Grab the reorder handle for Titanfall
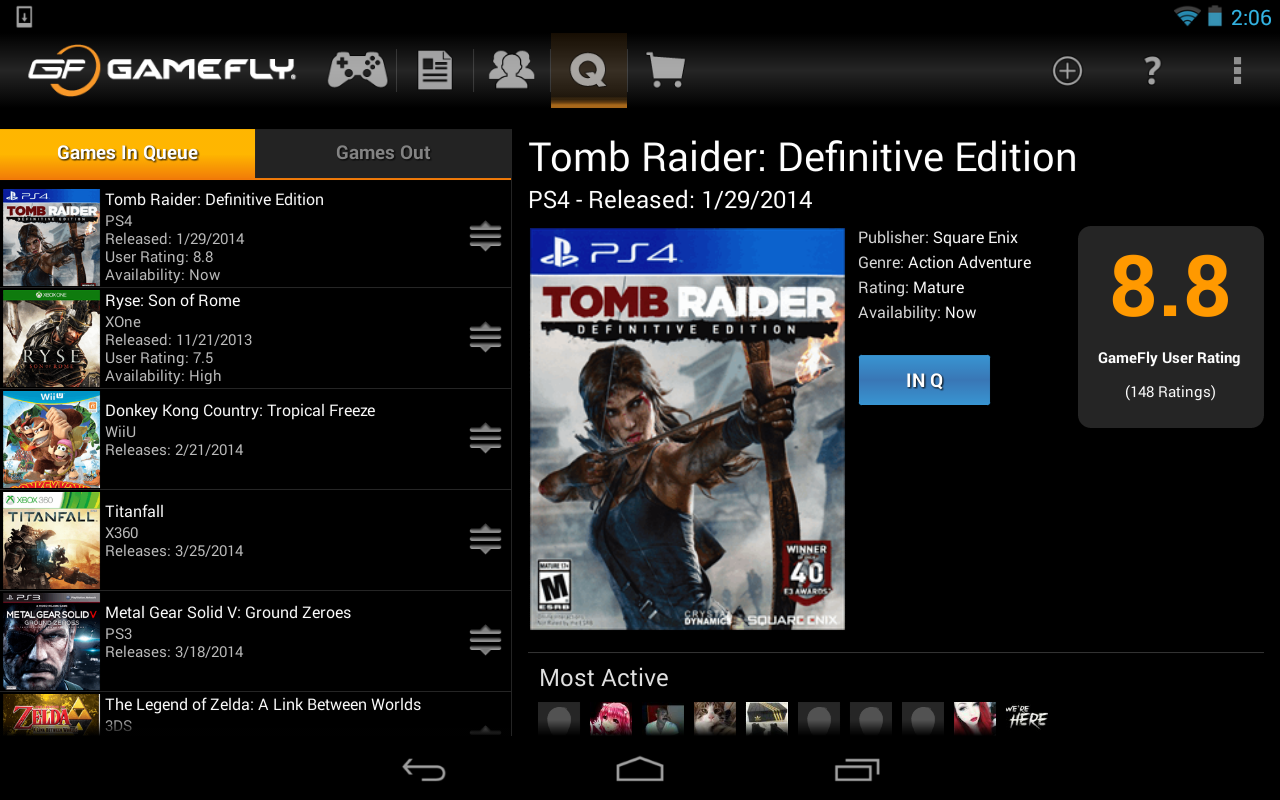The height and width of the screenshot is (800, 1280). tap(485, 540)
